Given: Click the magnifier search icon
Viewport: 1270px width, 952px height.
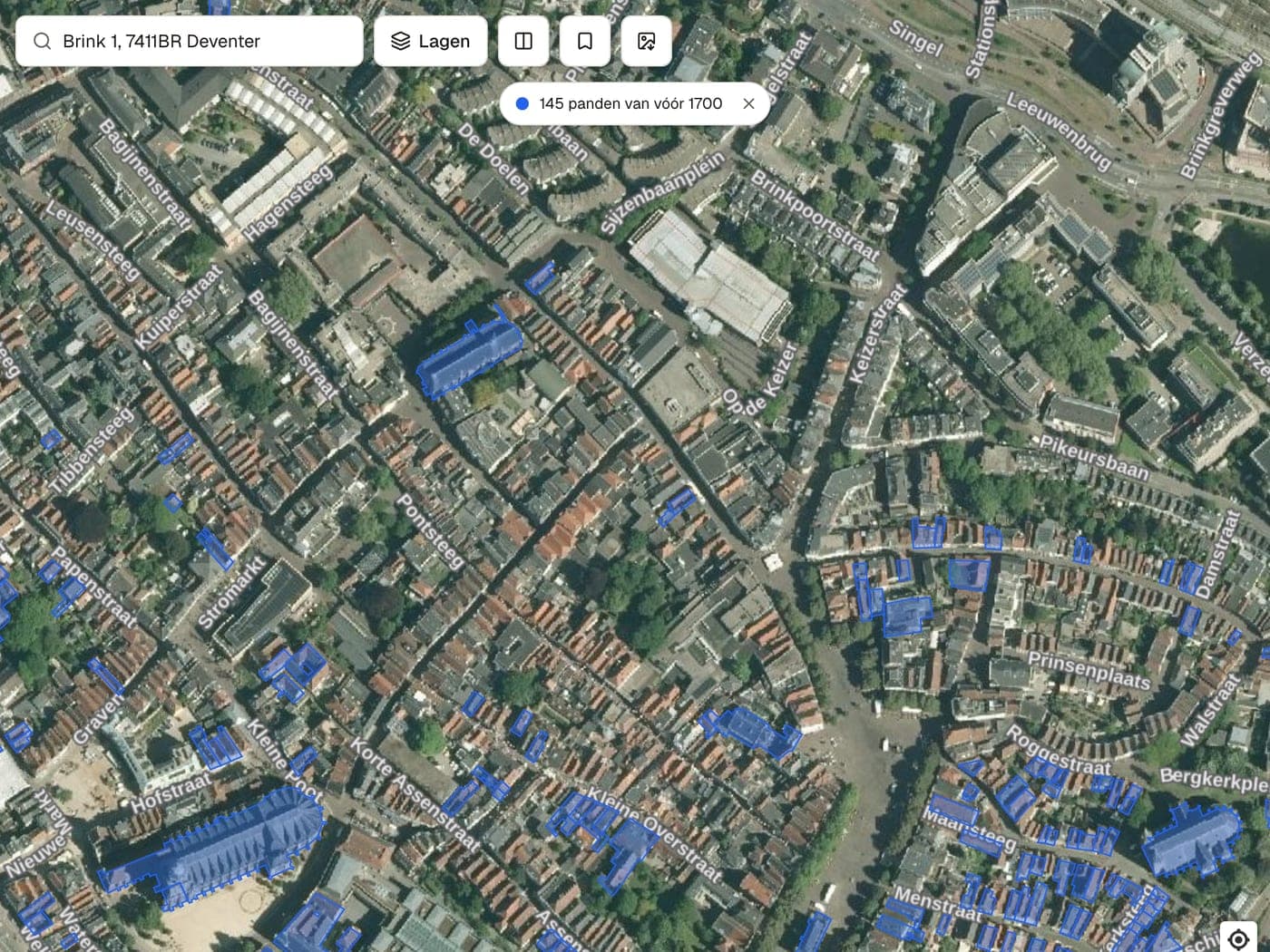Looking at the screenshot, I should 42,41.
